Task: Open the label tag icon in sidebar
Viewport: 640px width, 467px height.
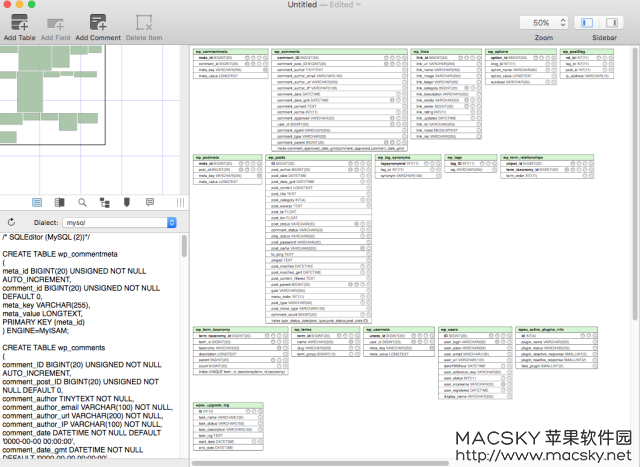Action: coord(127,202)
